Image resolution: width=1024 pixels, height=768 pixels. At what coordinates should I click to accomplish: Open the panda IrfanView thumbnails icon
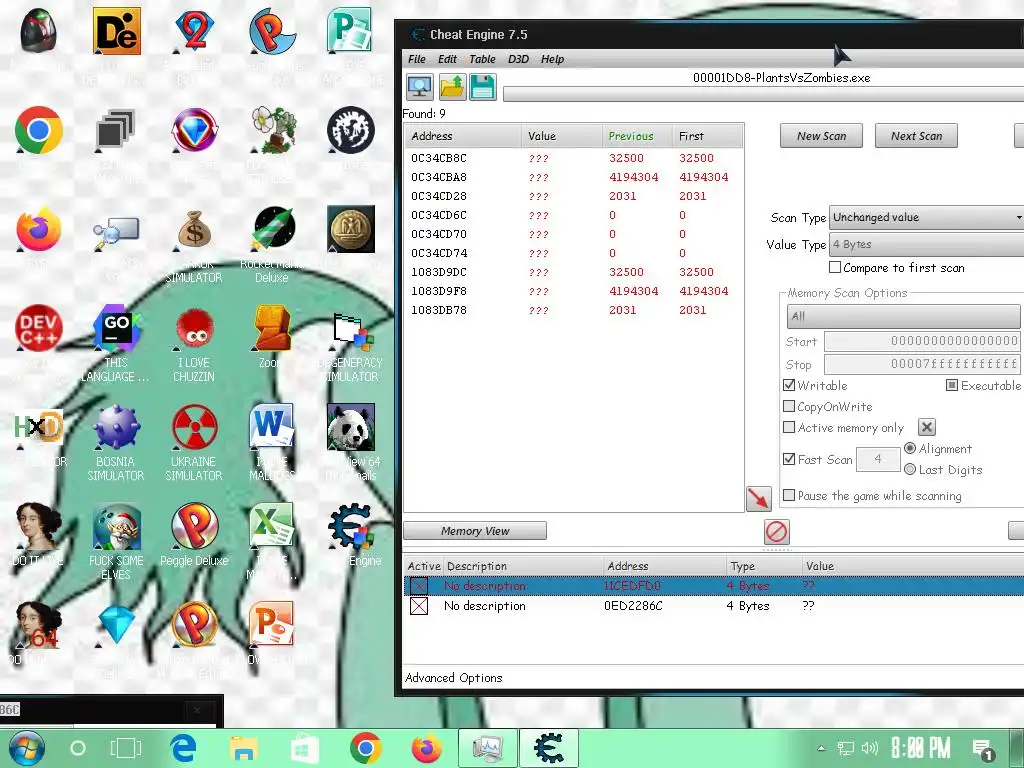click(x=351, y=427)
